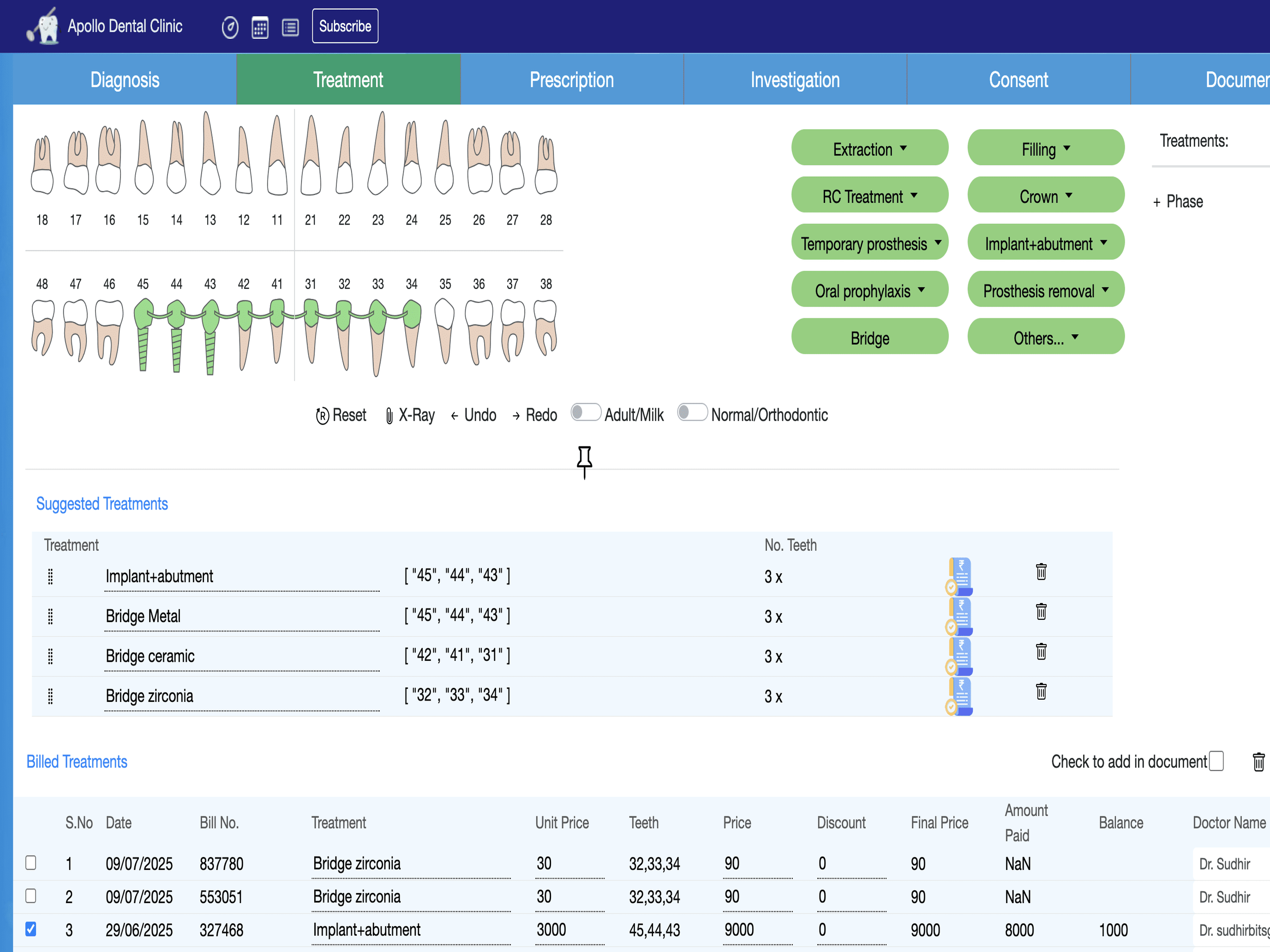Image resolution: width=1270 pixels, height=952 pixels.
Task: Expand the RC Treatment dropdown
Action: 870,195
